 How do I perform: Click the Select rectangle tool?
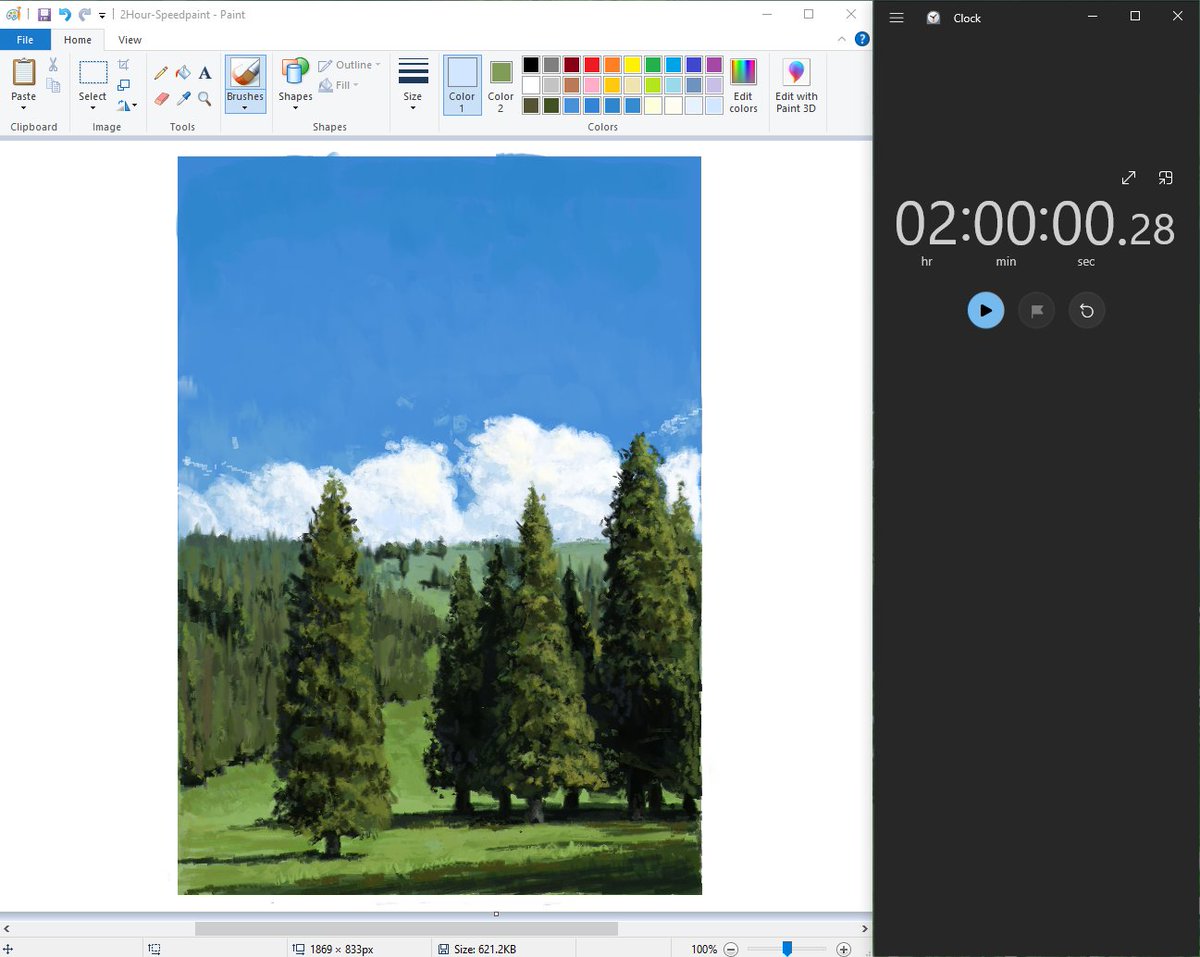pos(93,72)
